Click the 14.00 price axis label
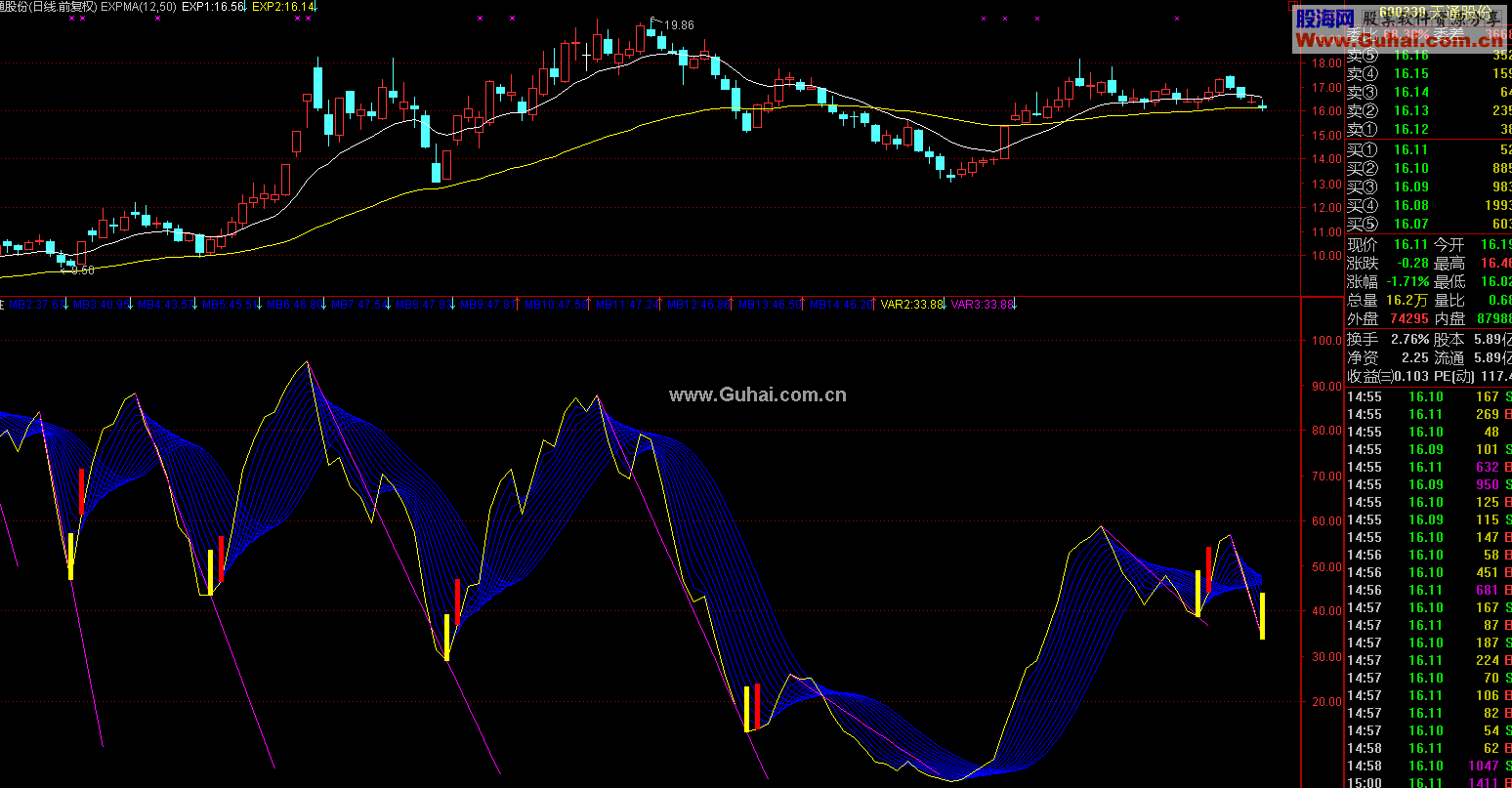 1326,159
